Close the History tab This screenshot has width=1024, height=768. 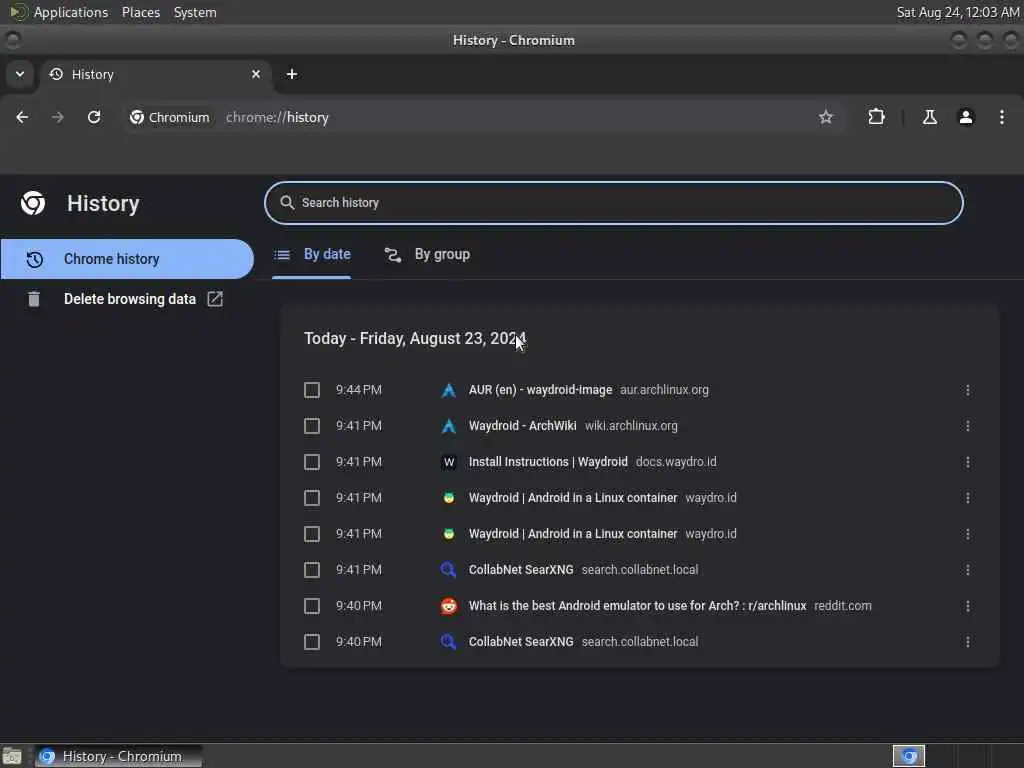point(256,74)
